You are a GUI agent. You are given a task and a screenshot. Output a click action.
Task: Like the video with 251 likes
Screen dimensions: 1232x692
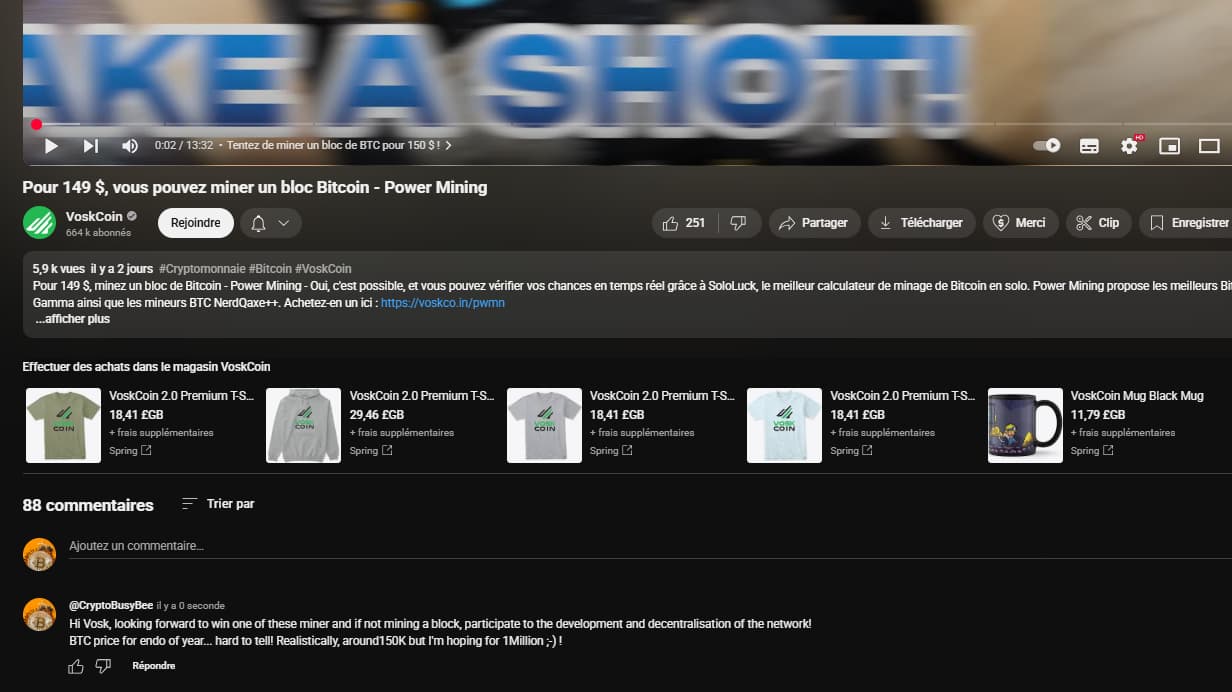686,223
